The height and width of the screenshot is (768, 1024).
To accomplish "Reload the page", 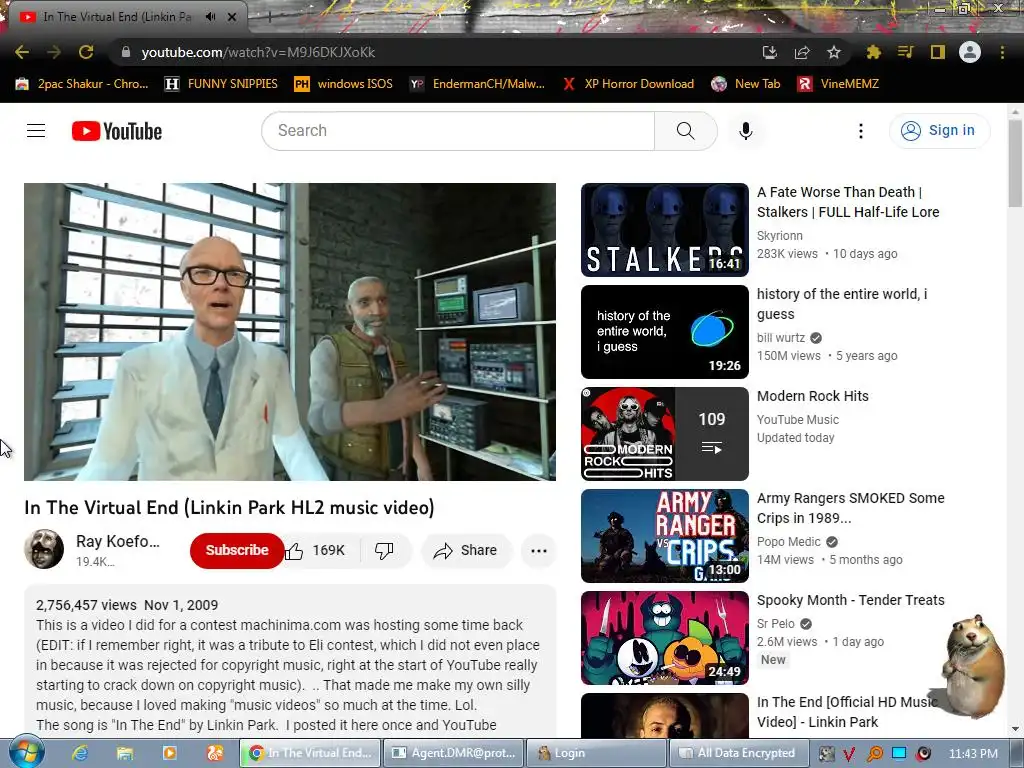I will click(86, 52).
